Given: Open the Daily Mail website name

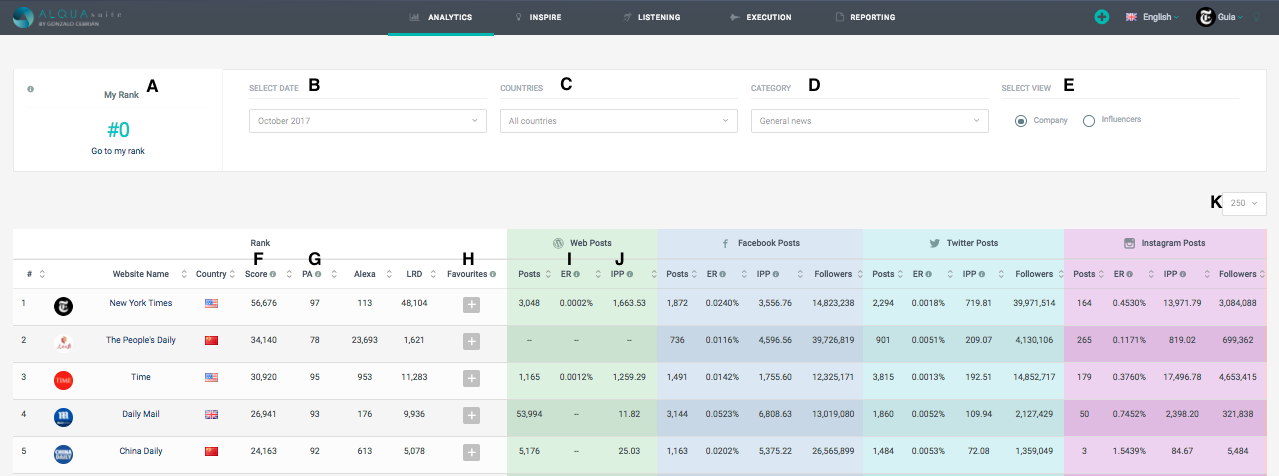Looking at the screenshot, I should (x=140, y=413).
